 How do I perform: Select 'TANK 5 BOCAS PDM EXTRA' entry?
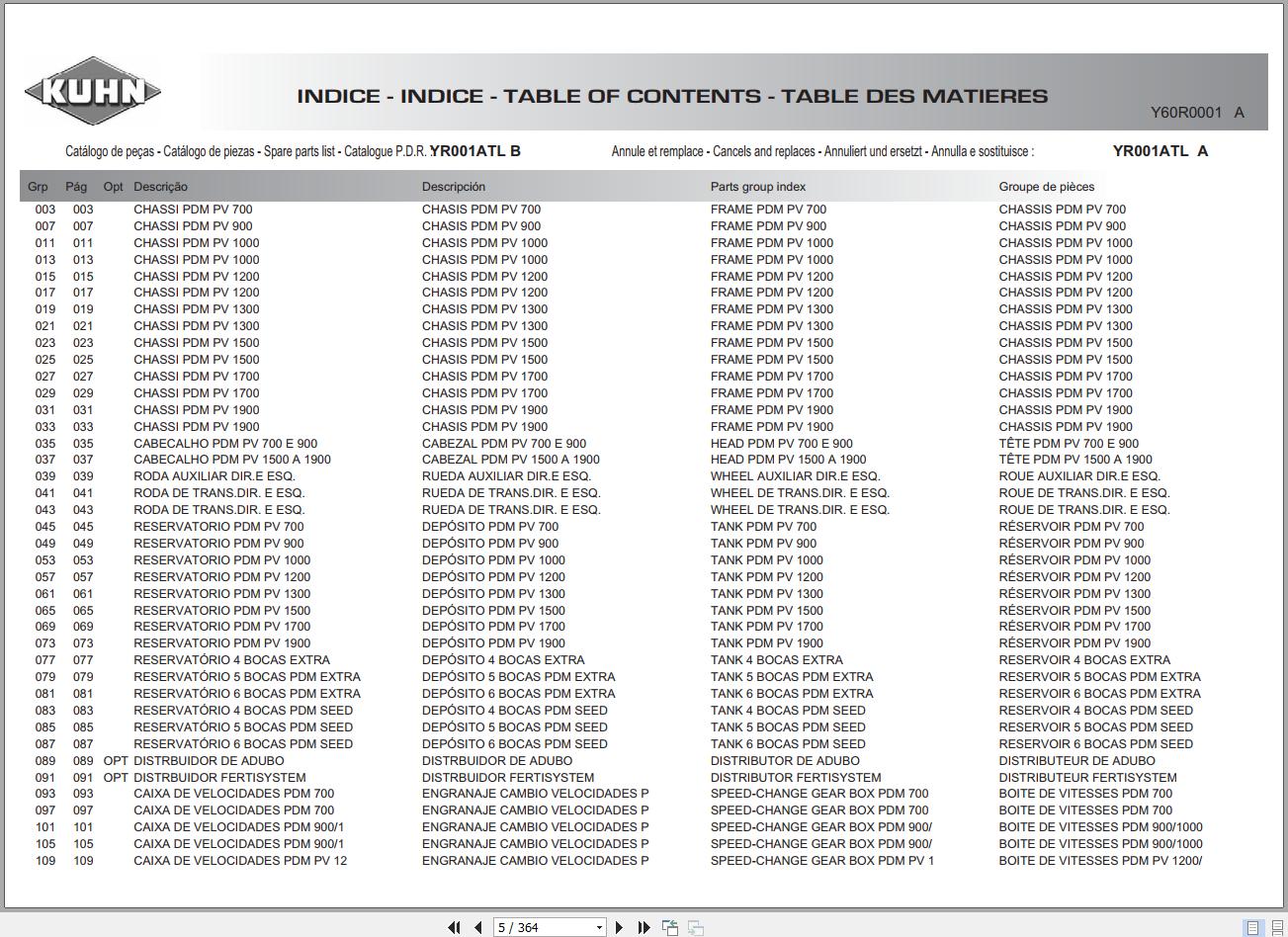[792, 677]
